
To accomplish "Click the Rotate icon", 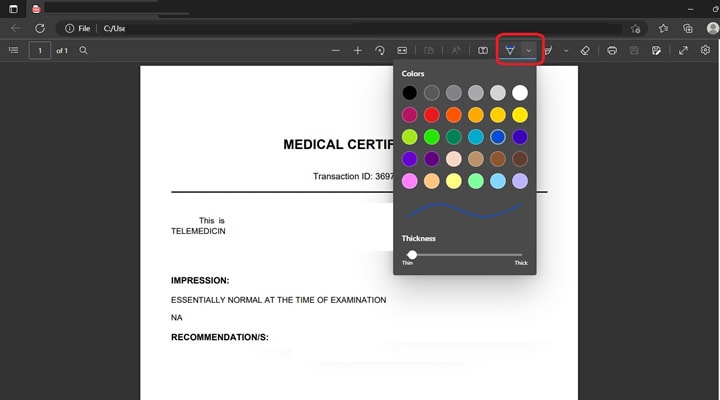I will tap(380, 51).
